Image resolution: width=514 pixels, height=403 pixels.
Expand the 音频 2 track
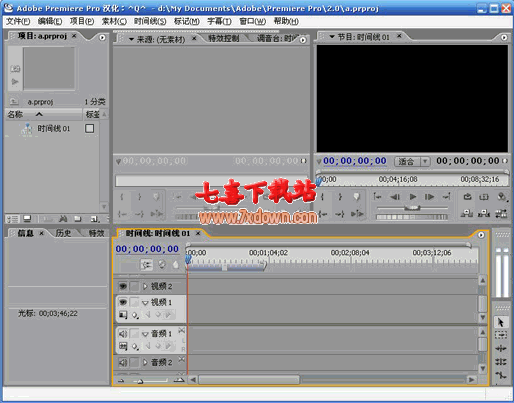145,362
